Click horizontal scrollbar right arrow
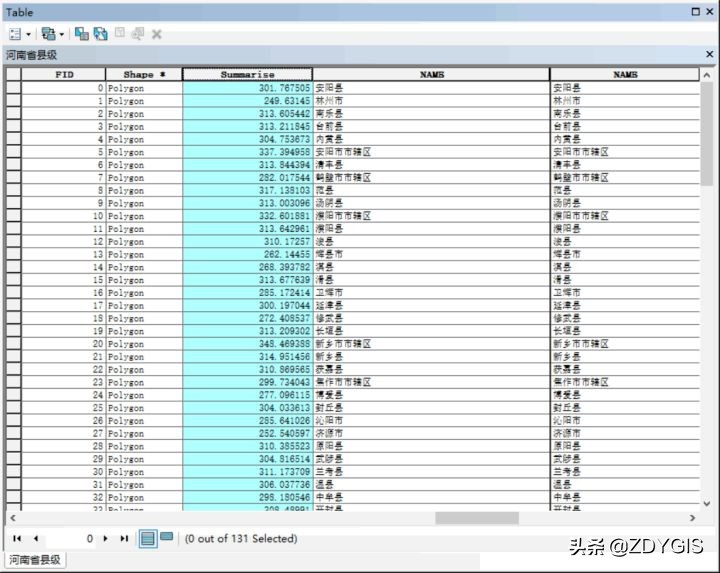This screenshot has height=573, width=720. tap(692, 518)
